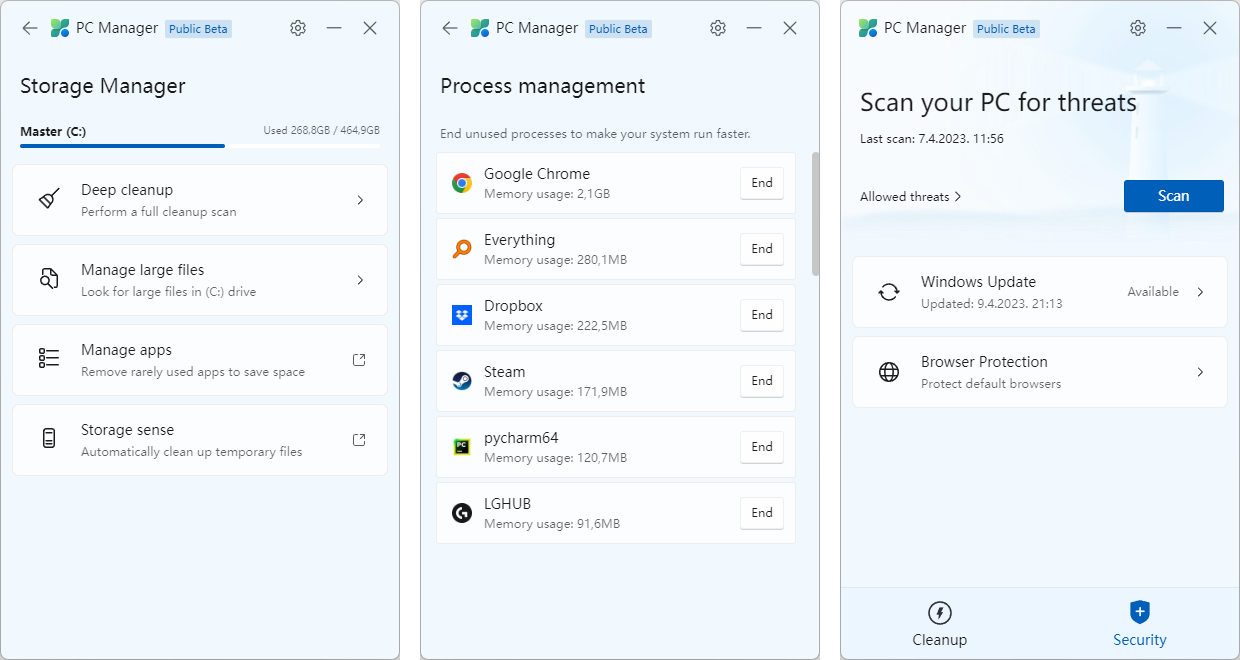Start the threat Scan
The image size is (1240, 660).
(x=1174, y=196)
